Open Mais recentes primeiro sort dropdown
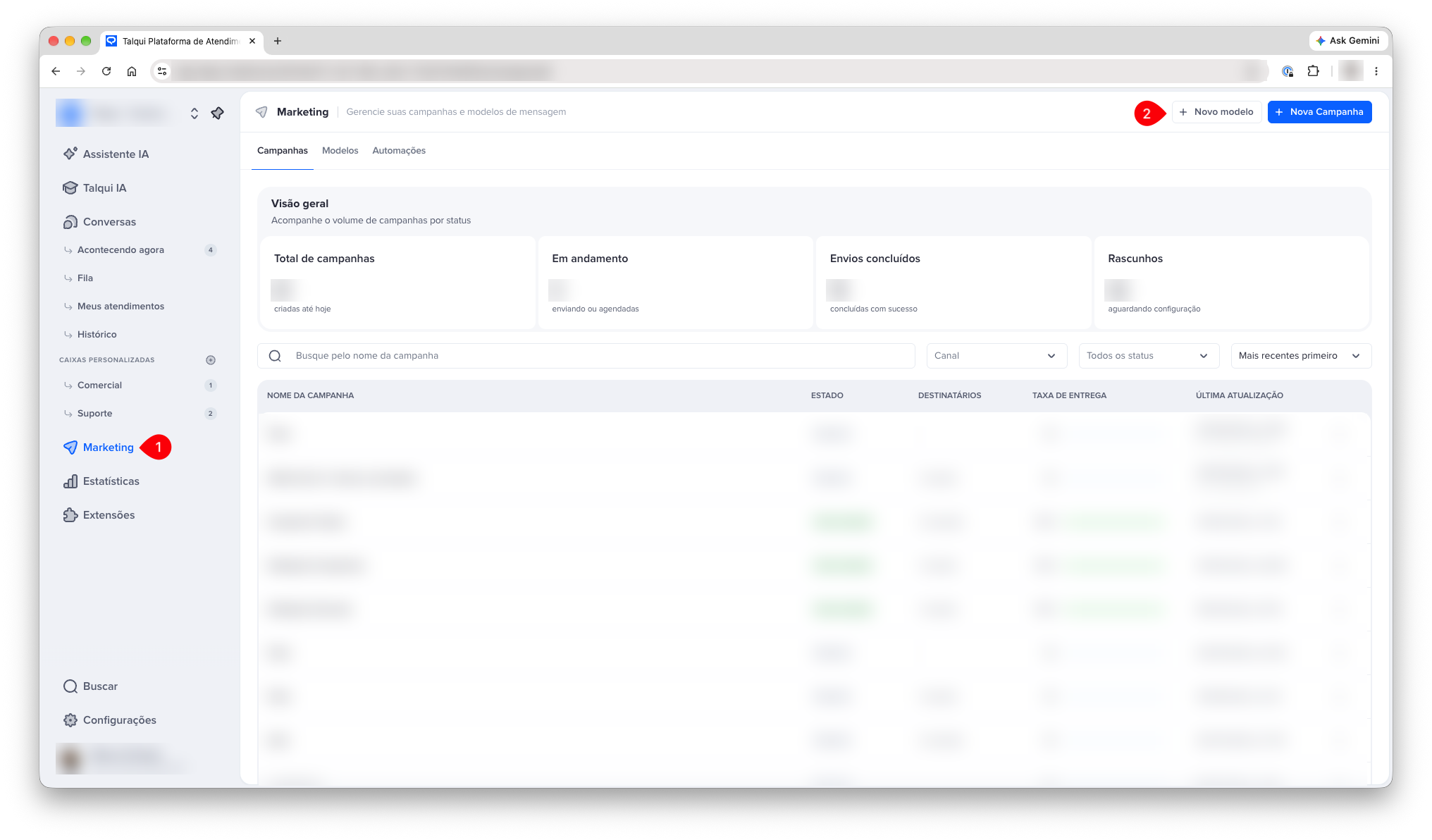Image resolution: width=1432 pixels, height=840 pixels. coord(1301,356)
